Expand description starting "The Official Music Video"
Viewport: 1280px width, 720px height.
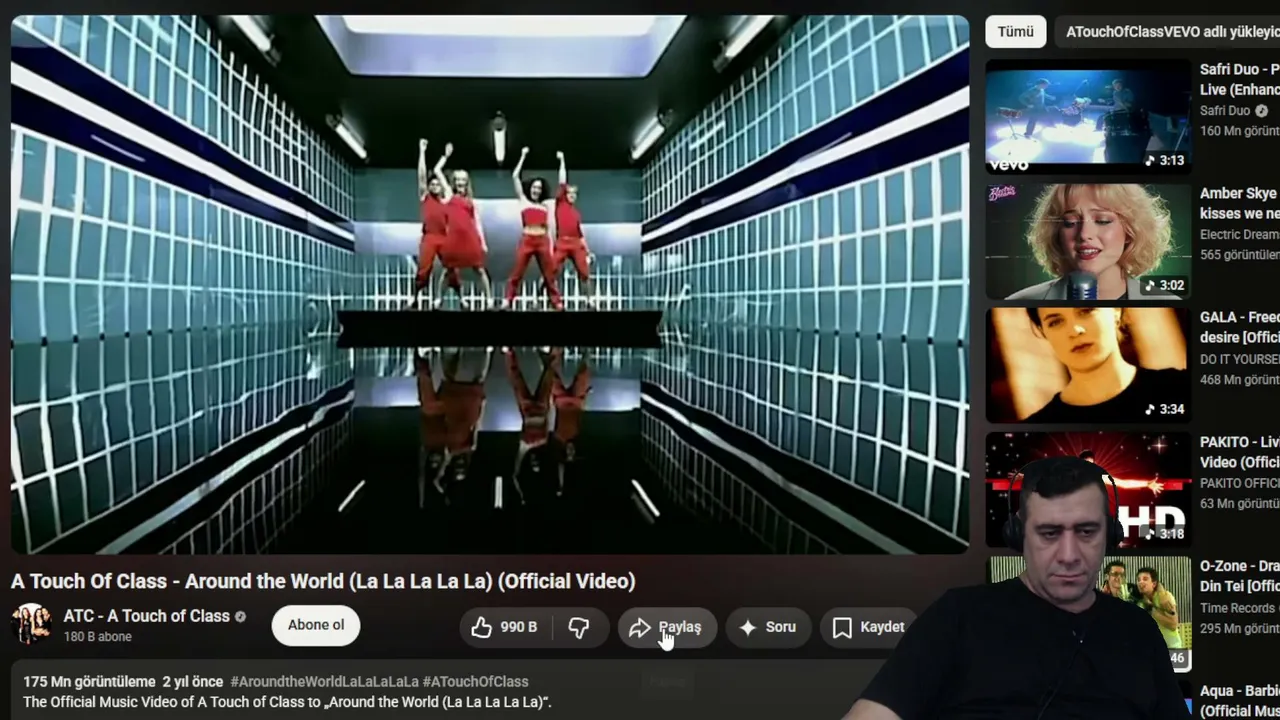click(287, 702)
